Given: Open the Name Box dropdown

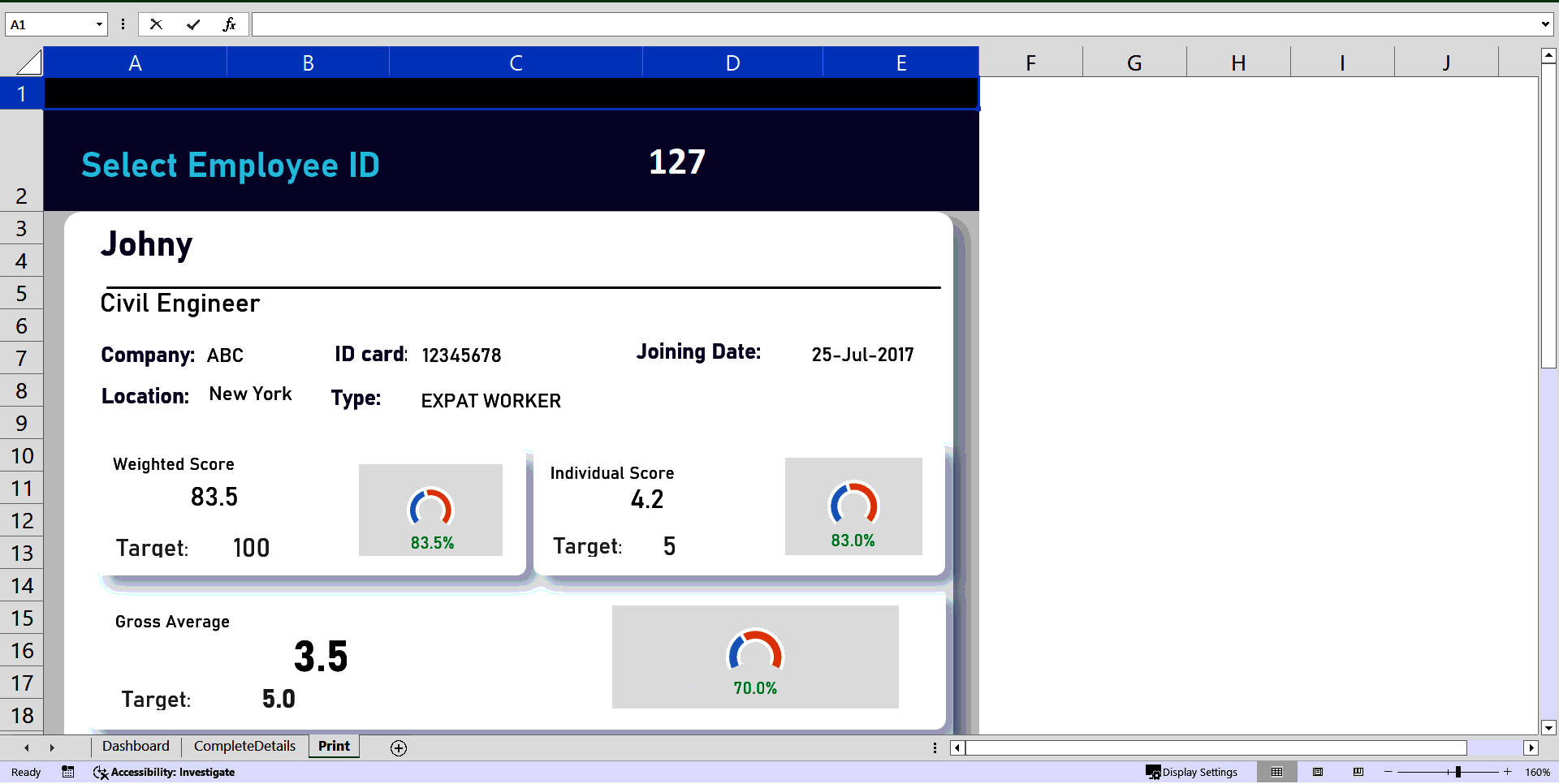Looking at the screenshot, I should (x=99, y=24).
